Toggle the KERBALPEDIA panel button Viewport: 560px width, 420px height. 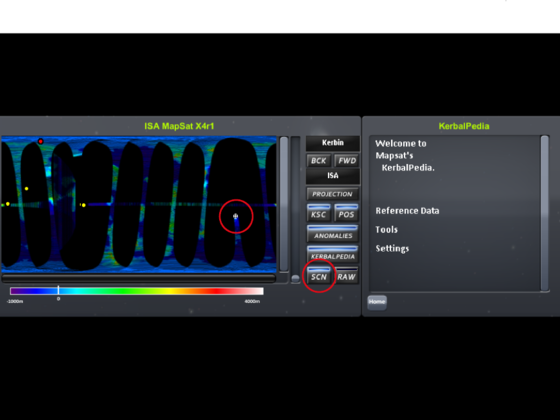click(x=332, y=255)
